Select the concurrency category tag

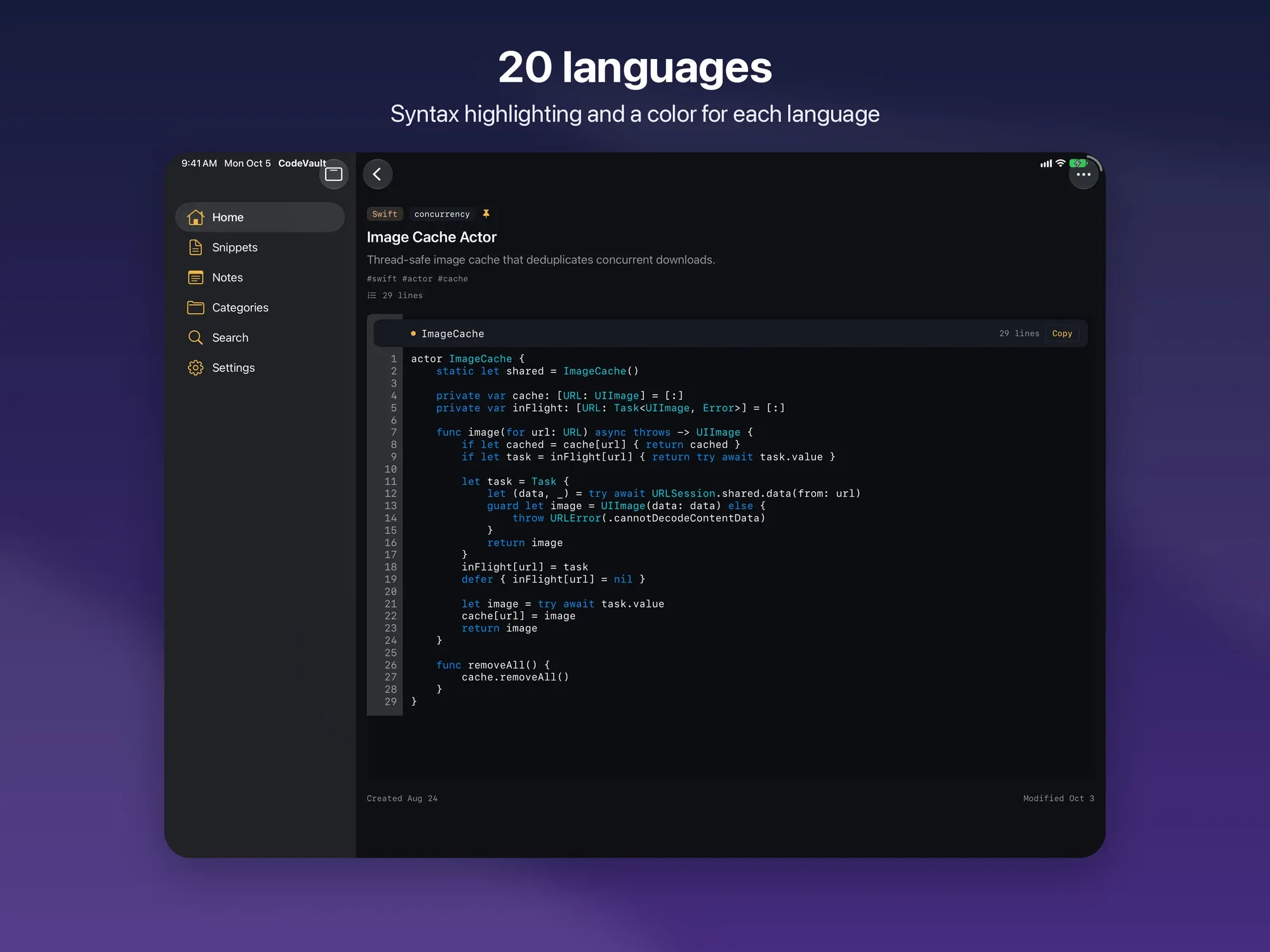tap(442, 214)
